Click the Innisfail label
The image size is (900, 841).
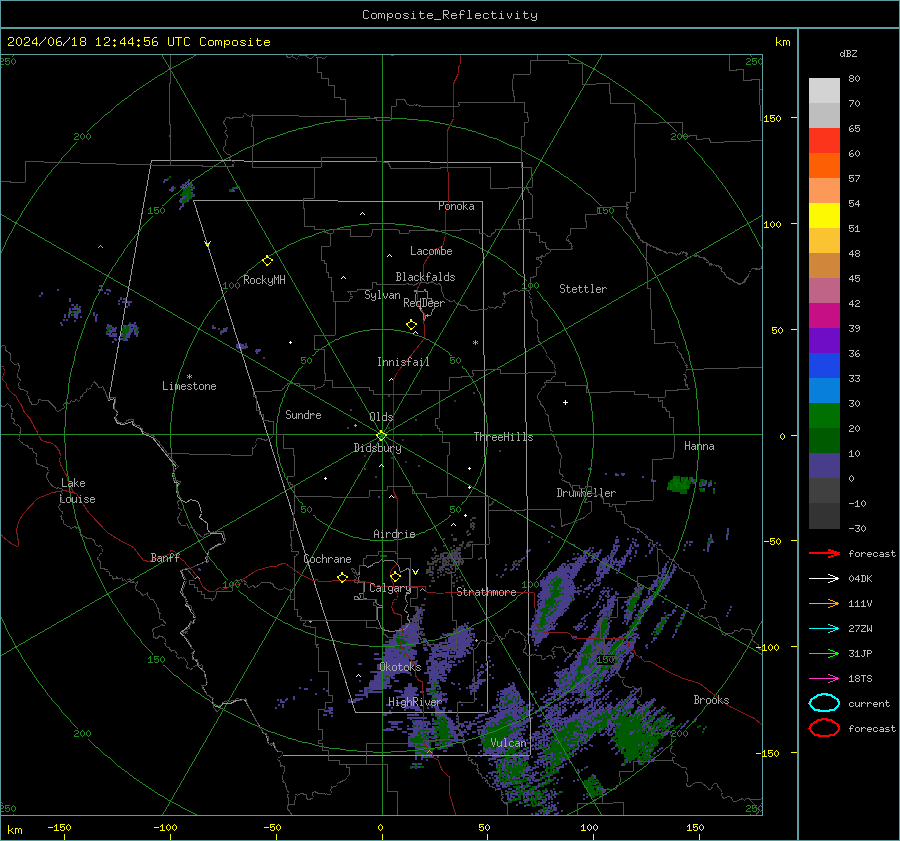(403, 362)
